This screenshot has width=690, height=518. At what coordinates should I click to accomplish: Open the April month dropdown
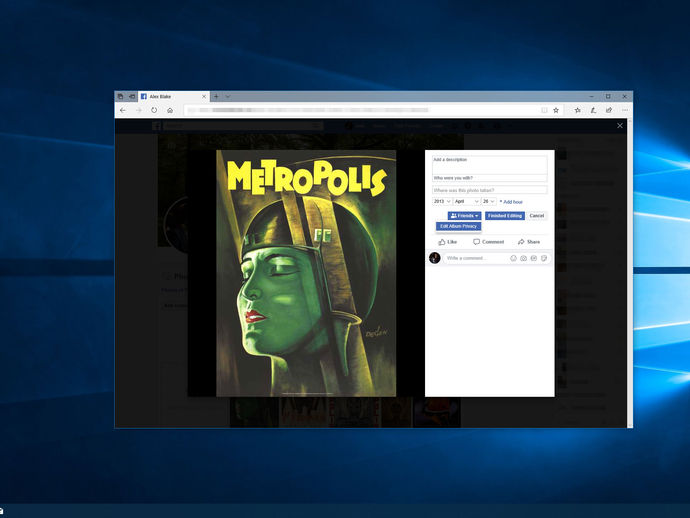(466, 202)
